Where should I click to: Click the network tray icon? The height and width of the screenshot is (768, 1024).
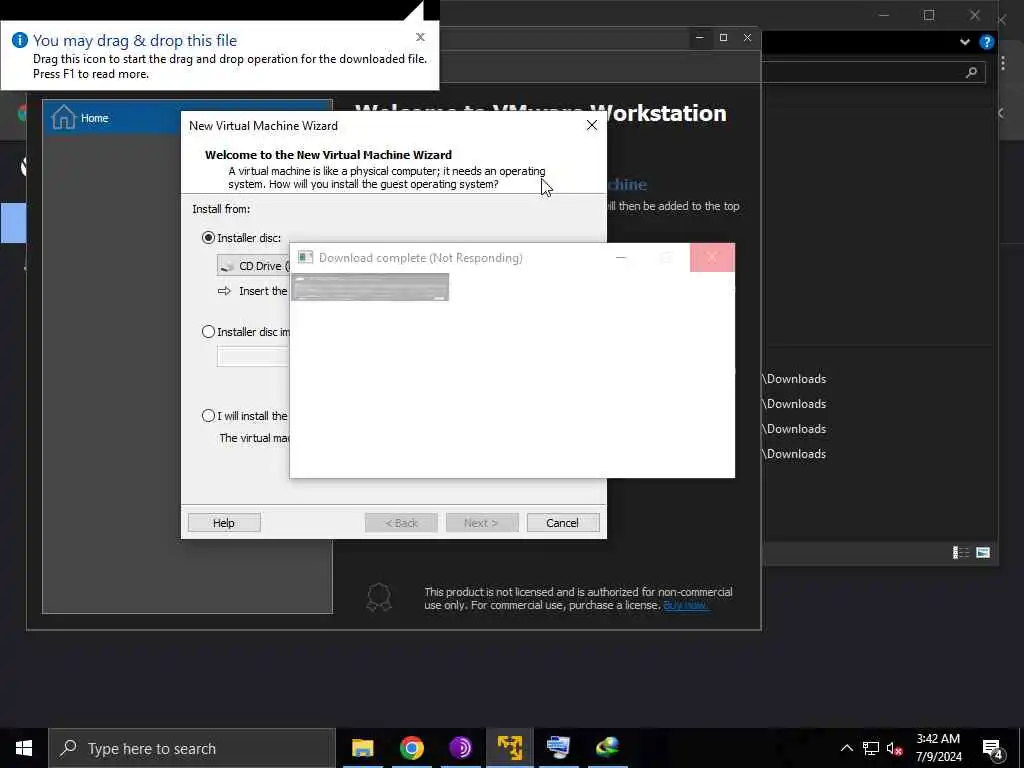pos(871,748)
